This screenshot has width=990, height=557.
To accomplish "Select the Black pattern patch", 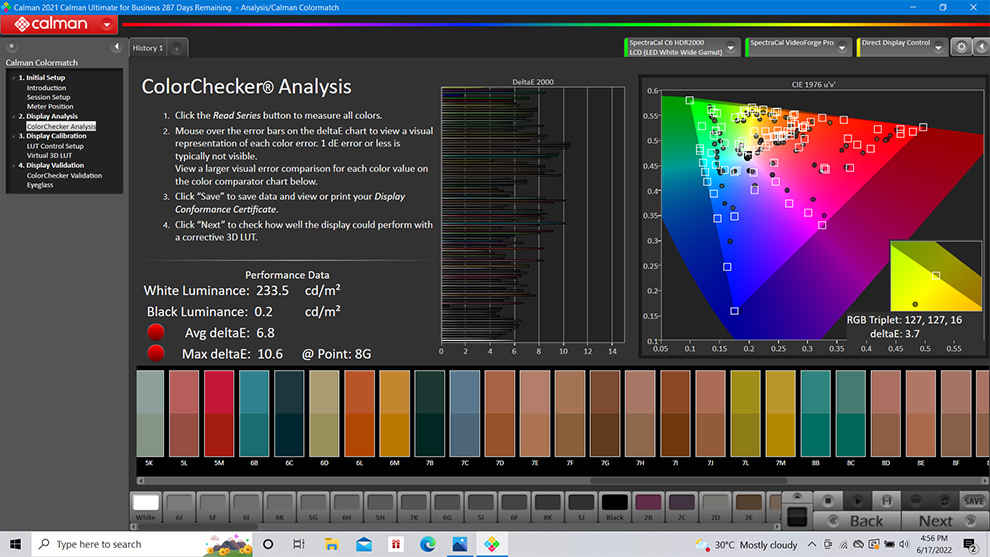I will 614,507.
